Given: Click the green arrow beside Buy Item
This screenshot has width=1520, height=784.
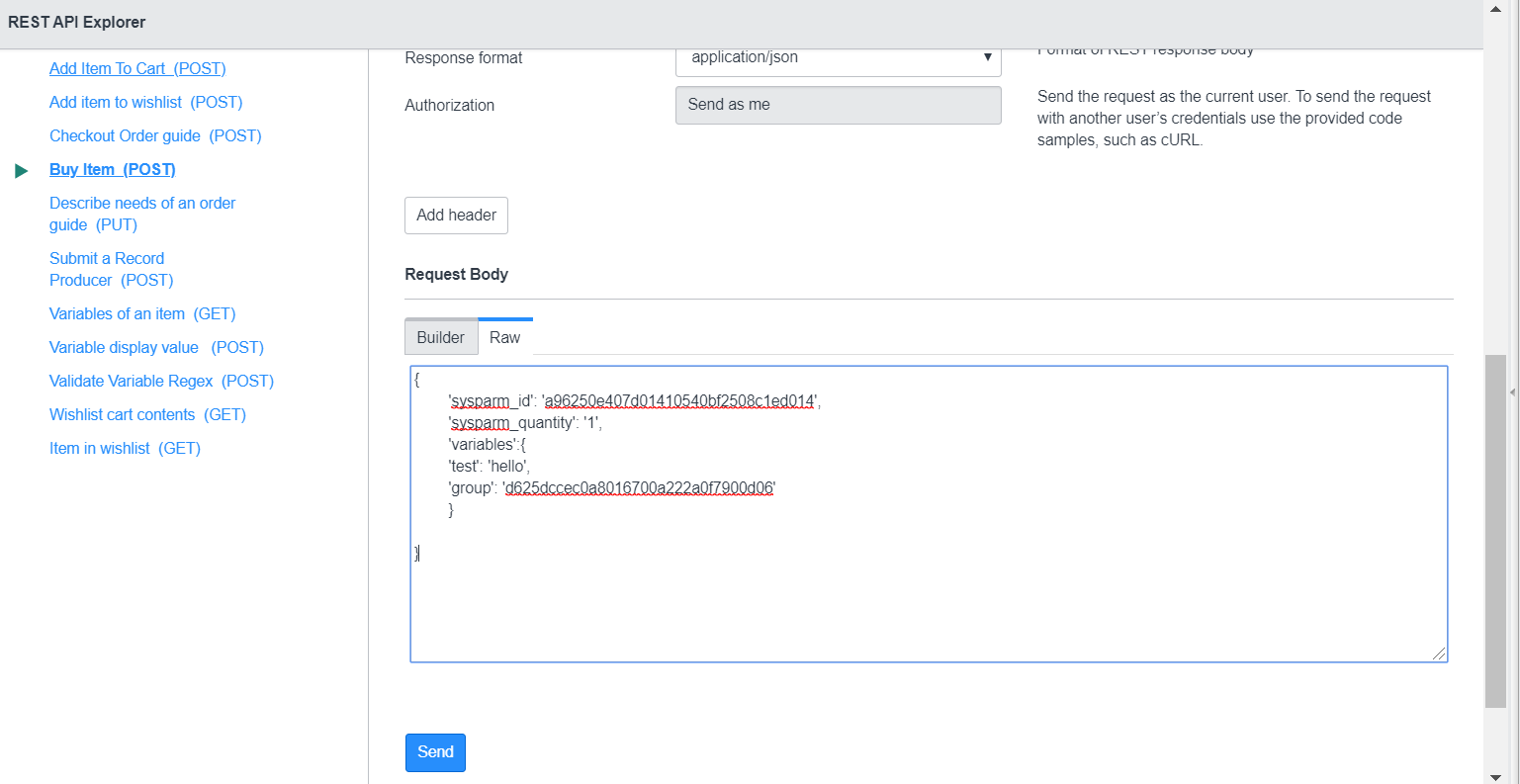Looking at the screenshot, I should click(22, 169).
